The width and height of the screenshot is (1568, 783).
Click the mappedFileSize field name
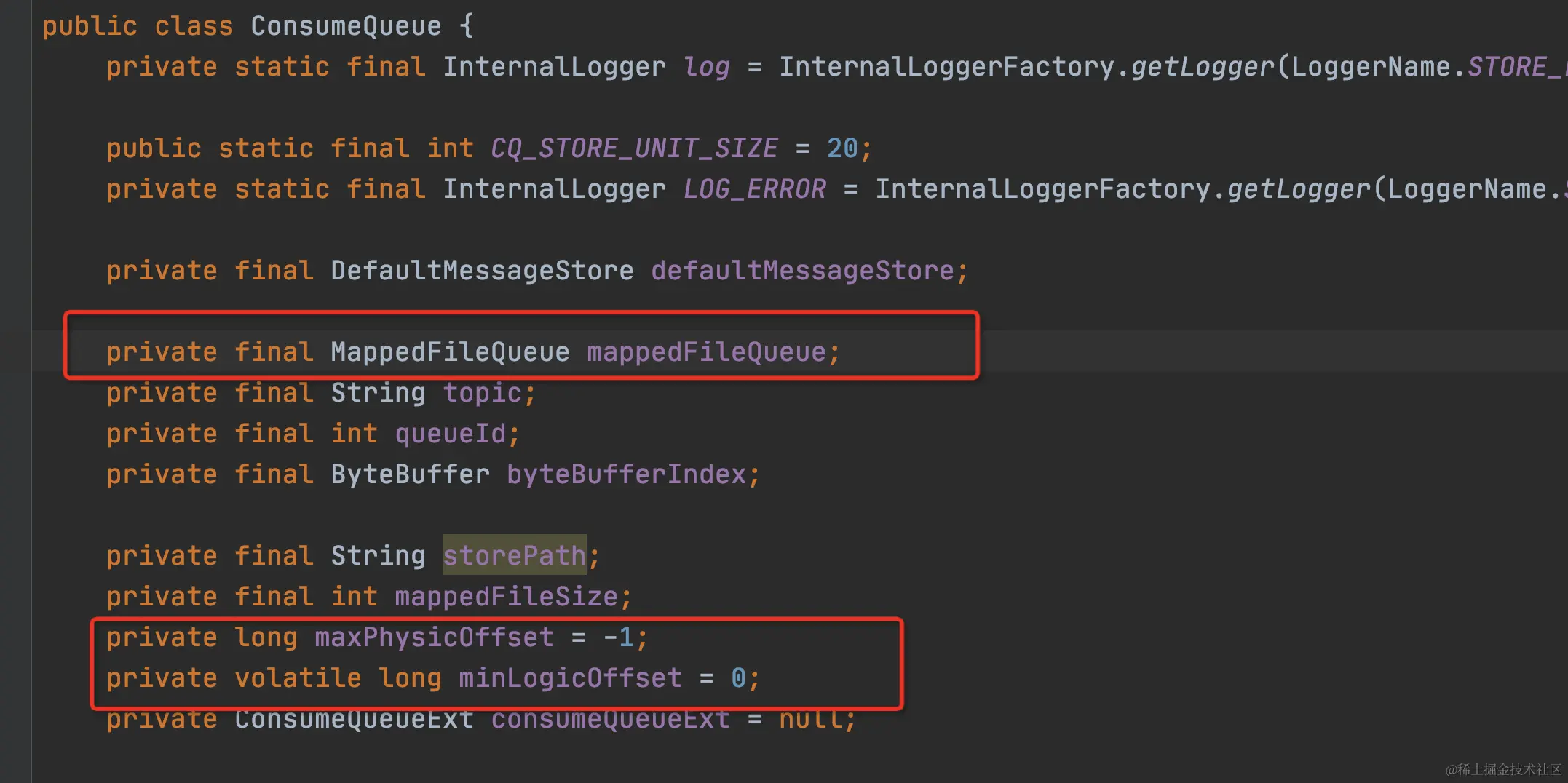pyautogui.click(x=506, y=597)
